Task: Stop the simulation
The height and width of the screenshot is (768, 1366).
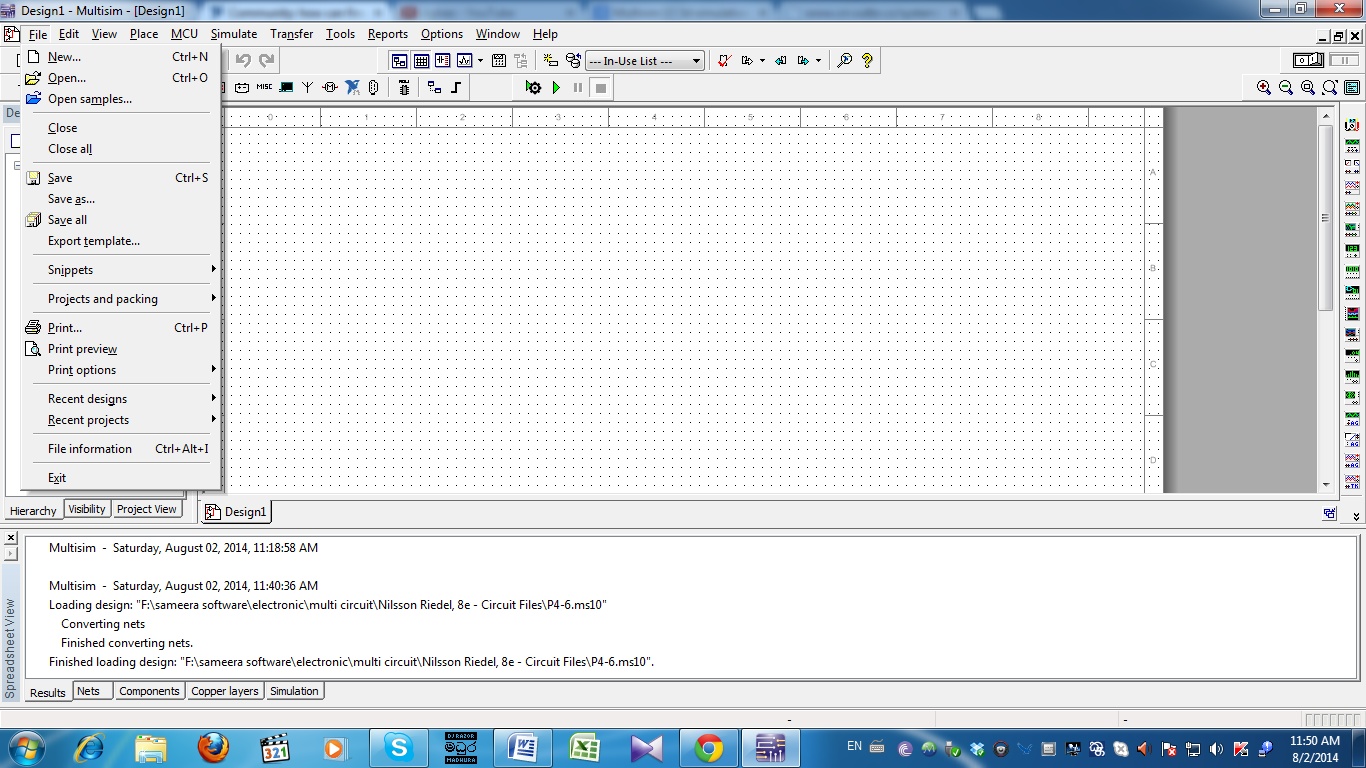Action: click(600, 88)
